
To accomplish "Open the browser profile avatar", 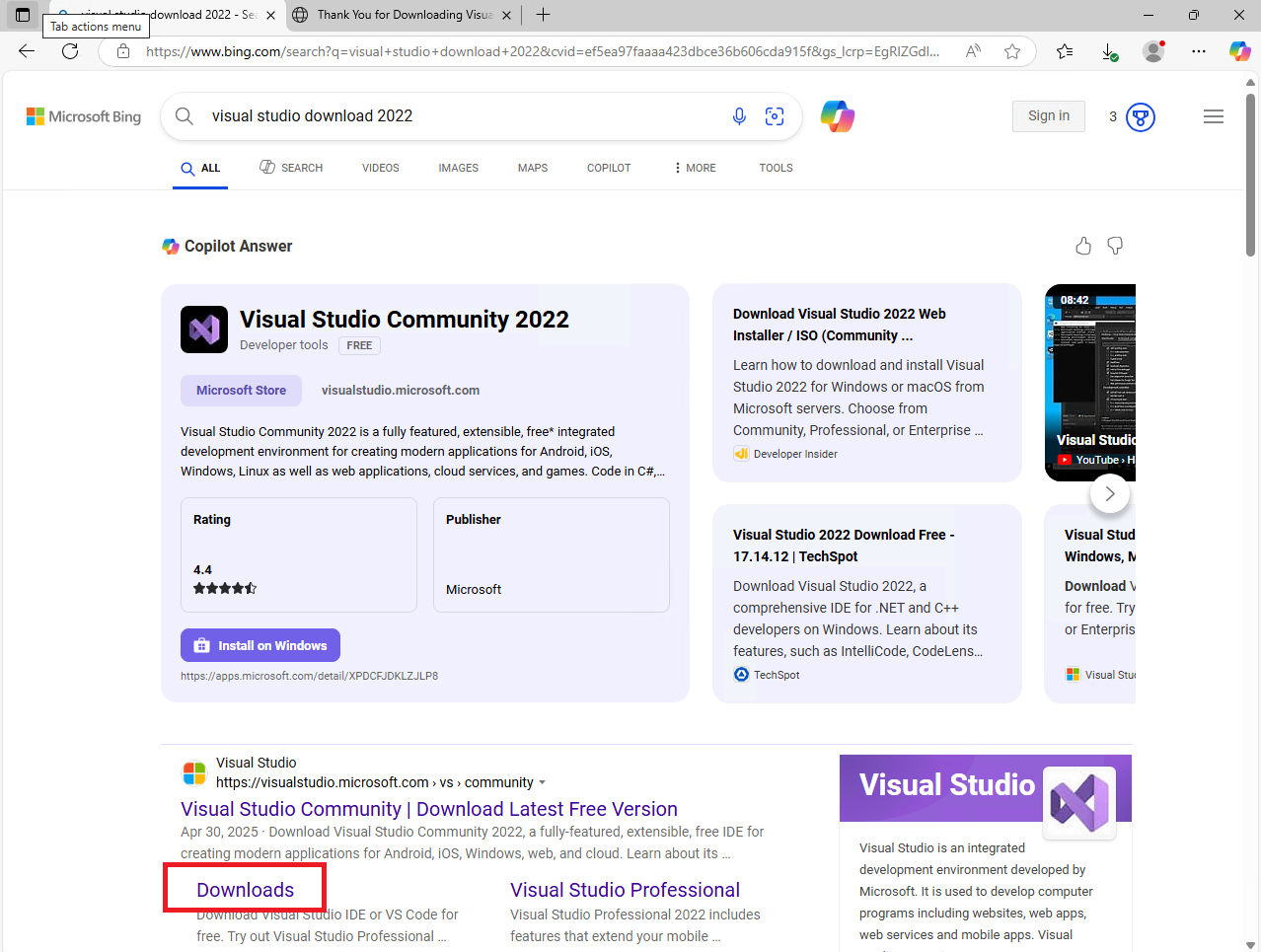I will pyautogui.click(x=1153, y=51).
